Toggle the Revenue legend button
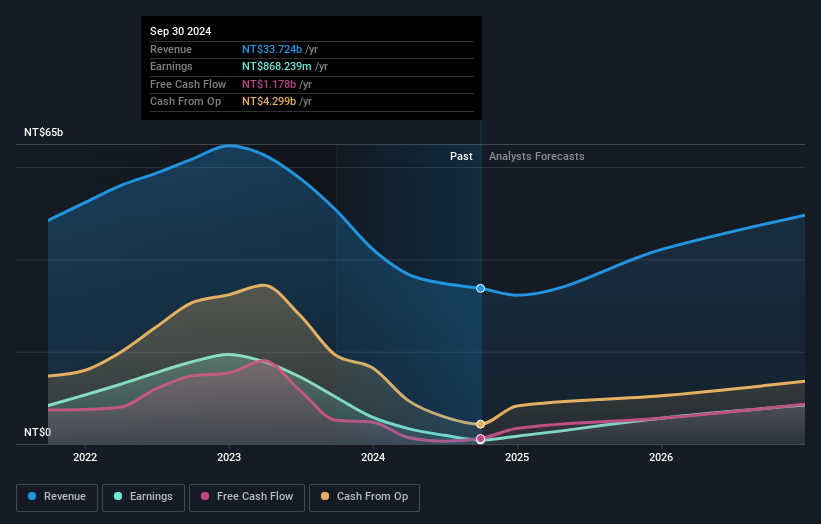 point(57,497)
